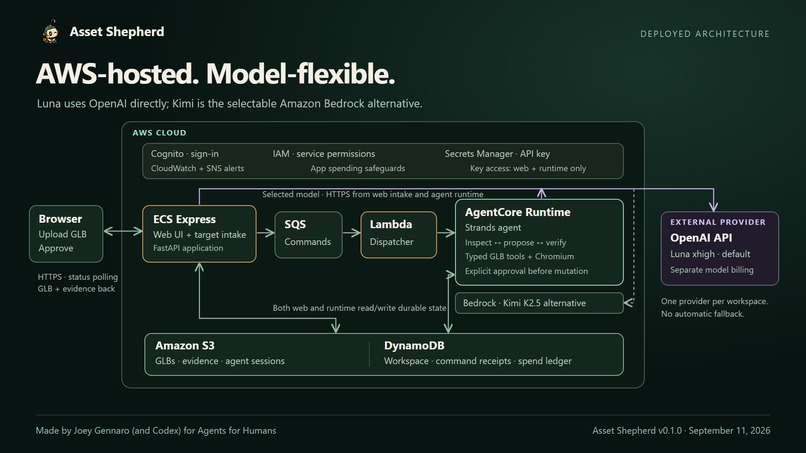Click 'Luna xhigh · default' text

[x=710, y=254]
